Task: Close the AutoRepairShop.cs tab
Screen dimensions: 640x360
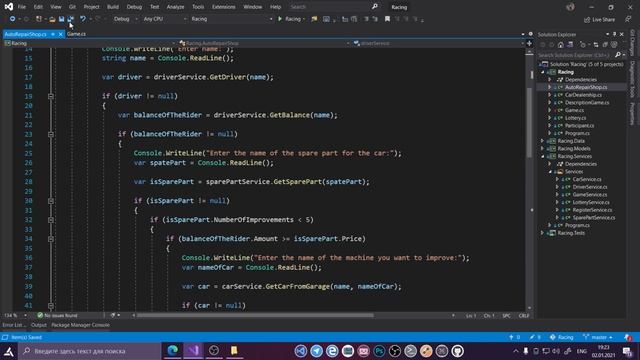Action: click(x=60, y=34)
